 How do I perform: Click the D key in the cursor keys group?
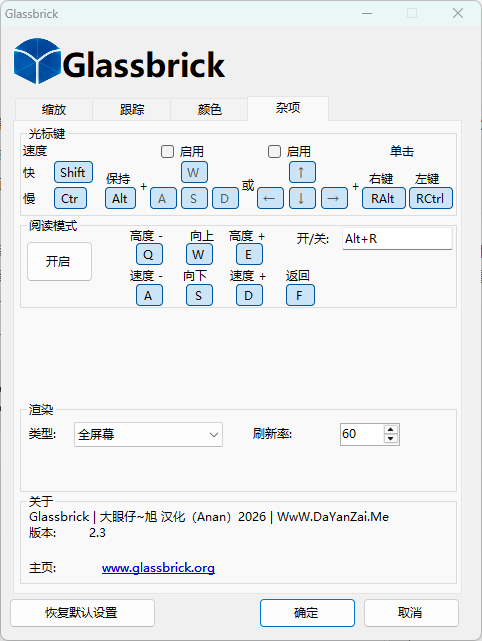[x=225, y=198]
